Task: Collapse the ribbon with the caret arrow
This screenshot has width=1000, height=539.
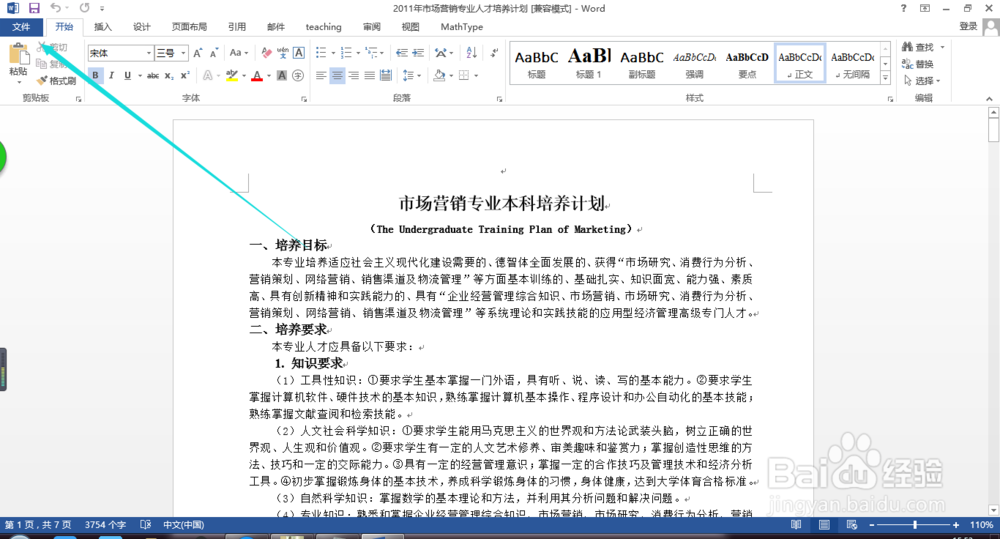Action: [989, 99]
